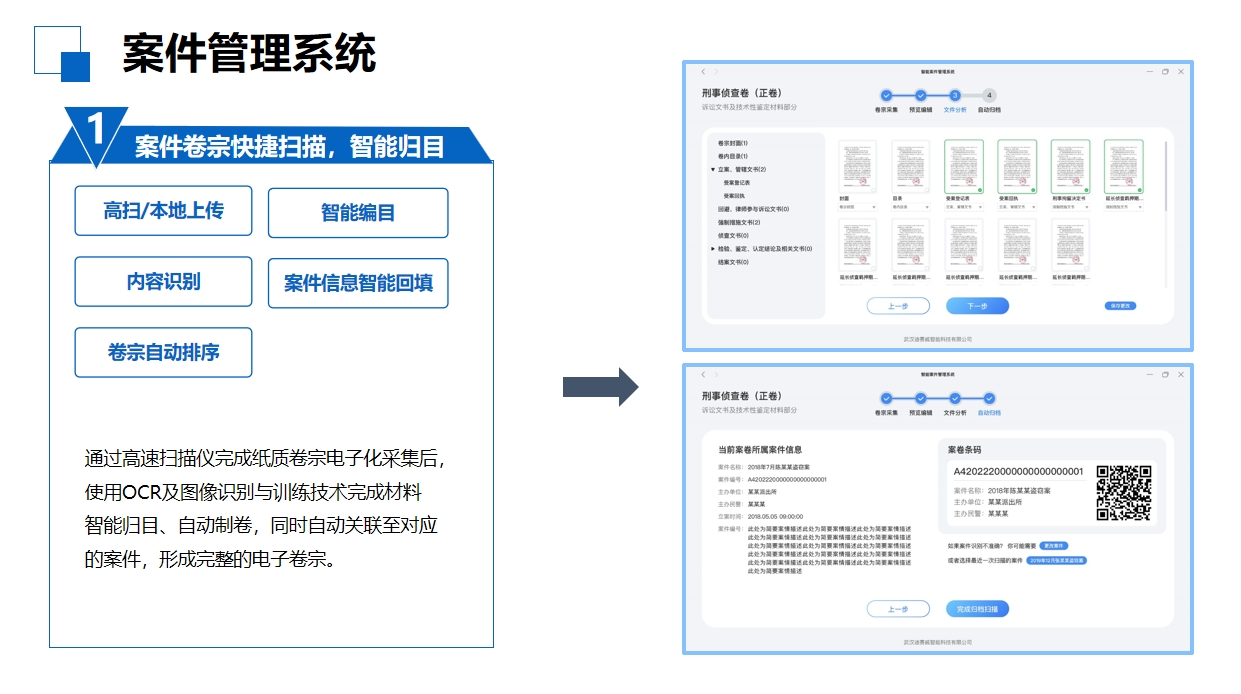Open the 目录 document thumbnail
The image size is (1241, 694).
pos(912,167)
